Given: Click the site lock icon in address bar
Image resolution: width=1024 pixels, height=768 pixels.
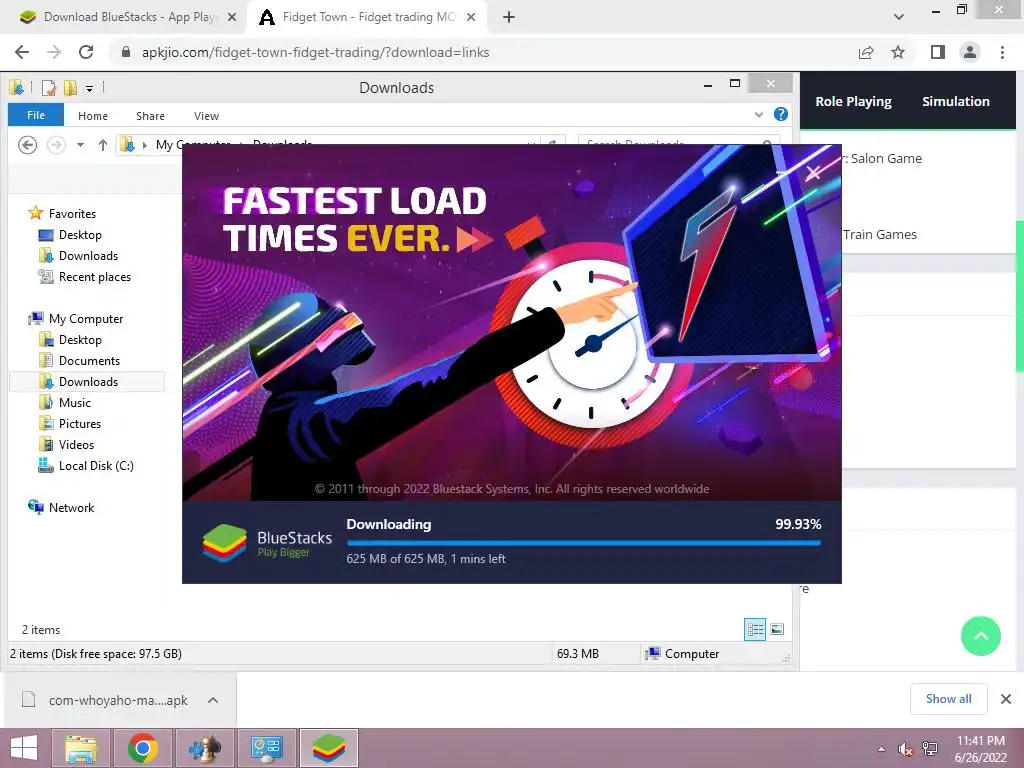Looking at the screenshot, I should coord(126,52).
